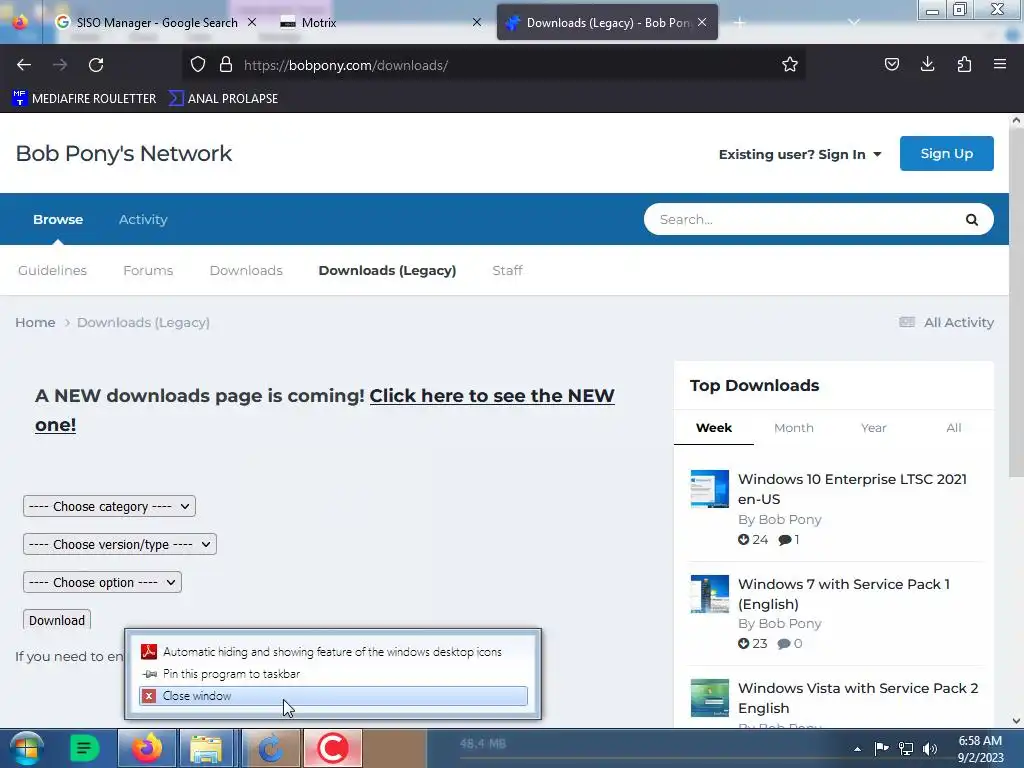Viewport: 1024px width, 768px height.
Task: Open the Choose category dropdown
Action: pos(109,506)
